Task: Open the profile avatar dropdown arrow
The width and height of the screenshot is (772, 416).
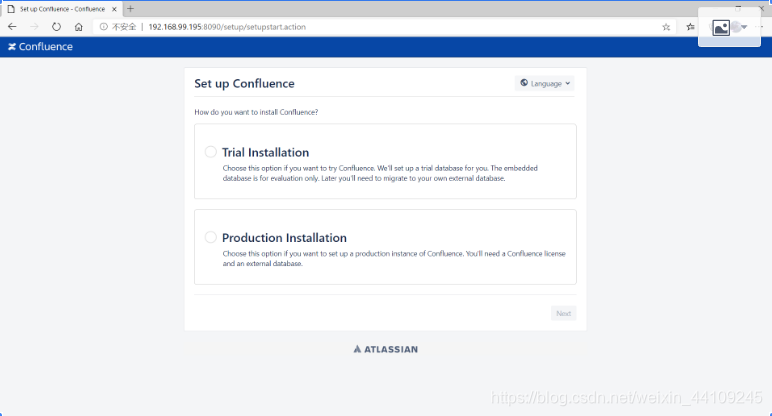Action: [744, 27]
